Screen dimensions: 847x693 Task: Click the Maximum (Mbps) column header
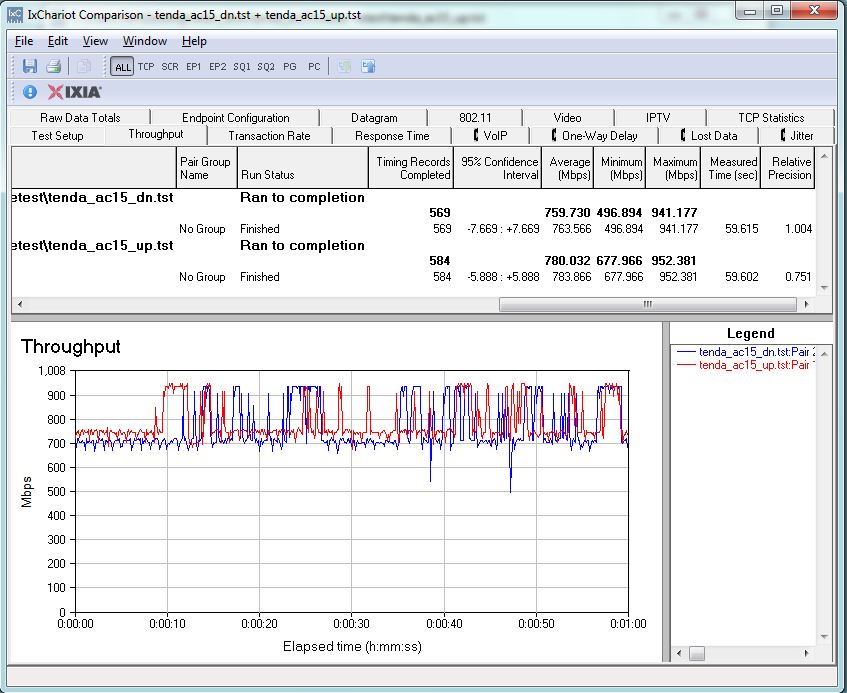673,168
